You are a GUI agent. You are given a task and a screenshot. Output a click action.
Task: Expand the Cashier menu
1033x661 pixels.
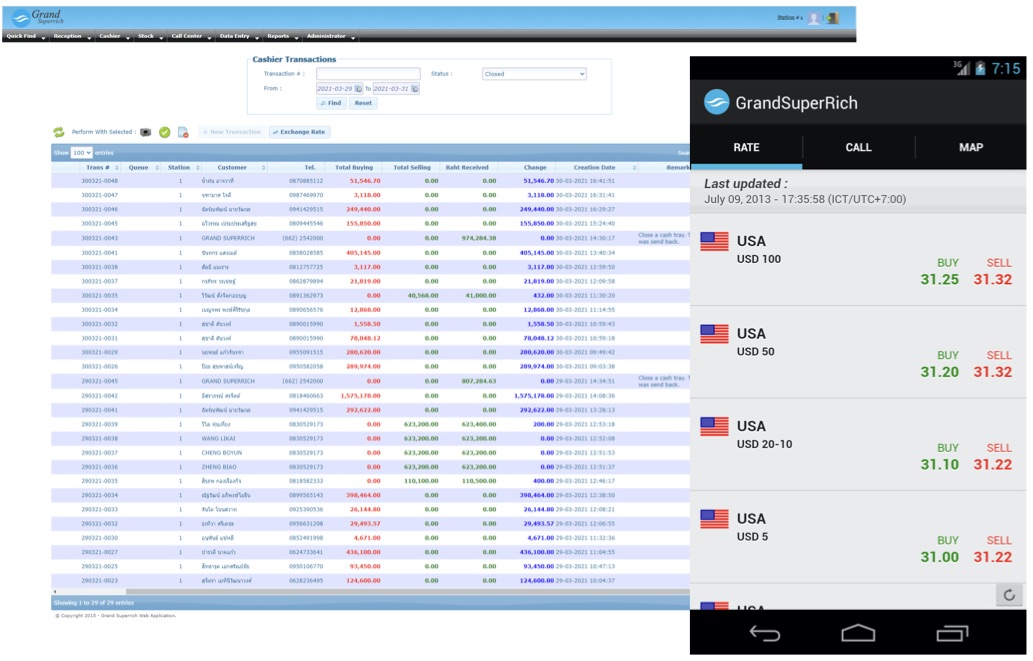tap(112, 36)
